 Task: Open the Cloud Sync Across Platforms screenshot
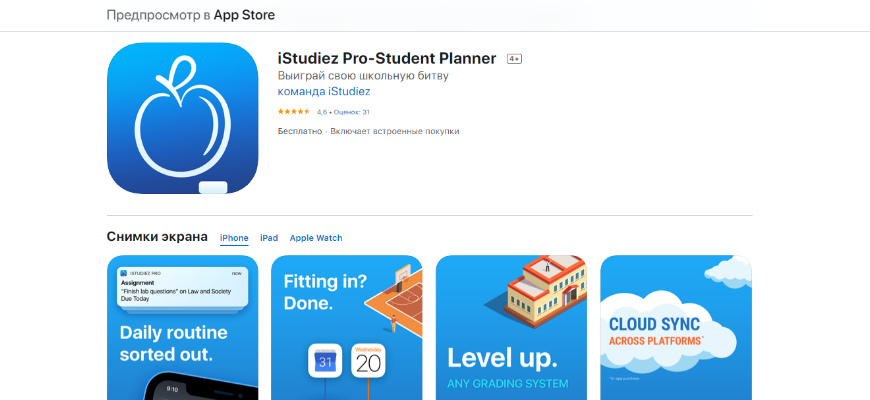[x=676, y=327]
